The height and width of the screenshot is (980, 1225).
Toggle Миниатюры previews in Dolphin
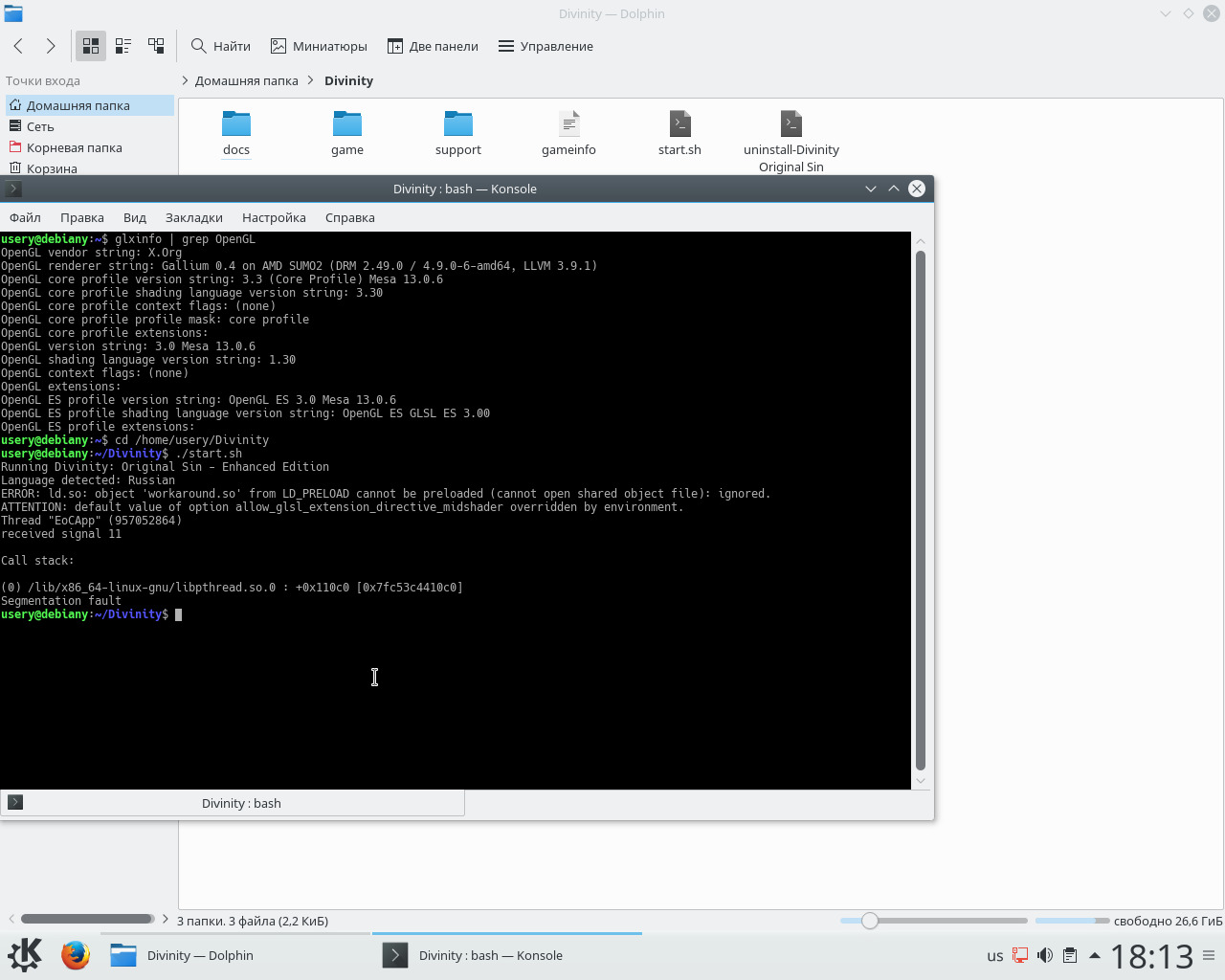pos(319,46)
